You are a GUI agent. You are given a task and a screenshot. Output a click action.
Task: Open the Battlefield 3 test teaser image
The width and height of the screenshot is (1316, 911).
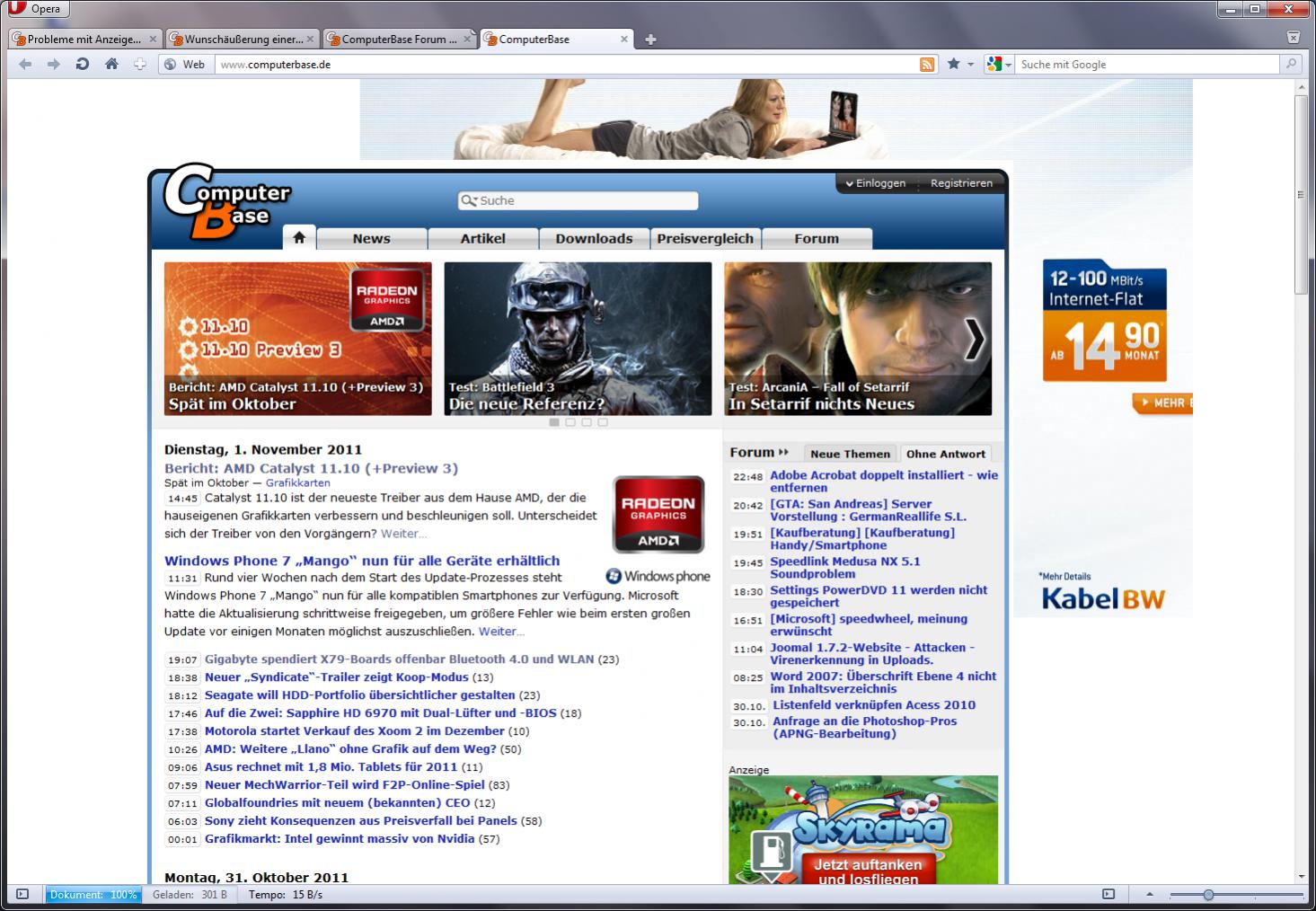(578, 339)
